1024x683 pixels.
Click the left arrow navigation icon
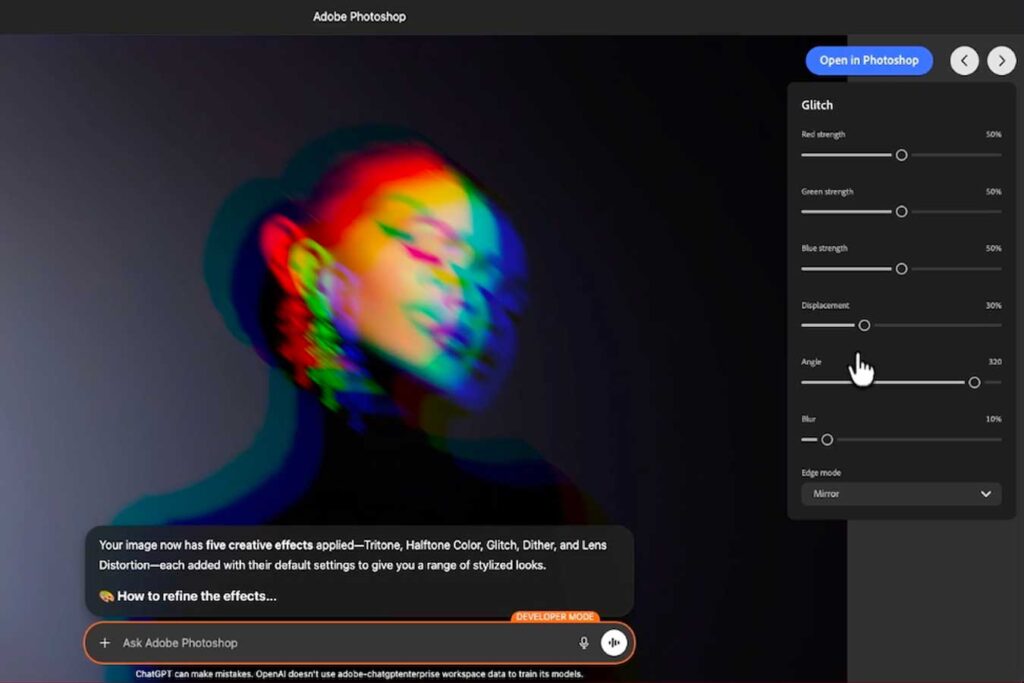964,60
